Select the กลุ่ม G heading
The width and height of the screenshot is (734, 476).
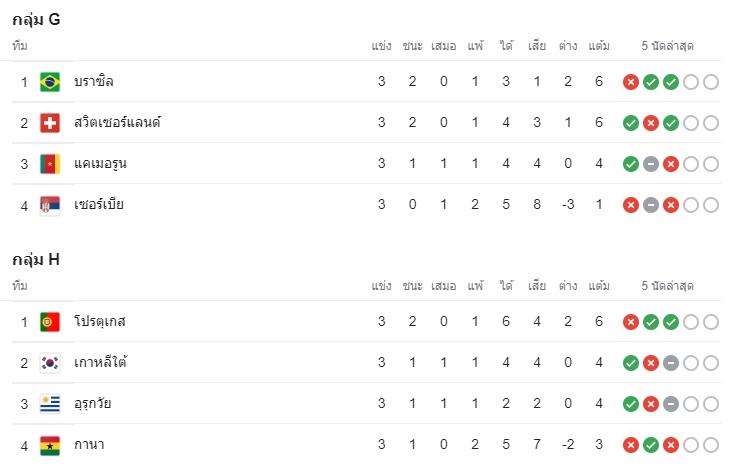point(36,20)
